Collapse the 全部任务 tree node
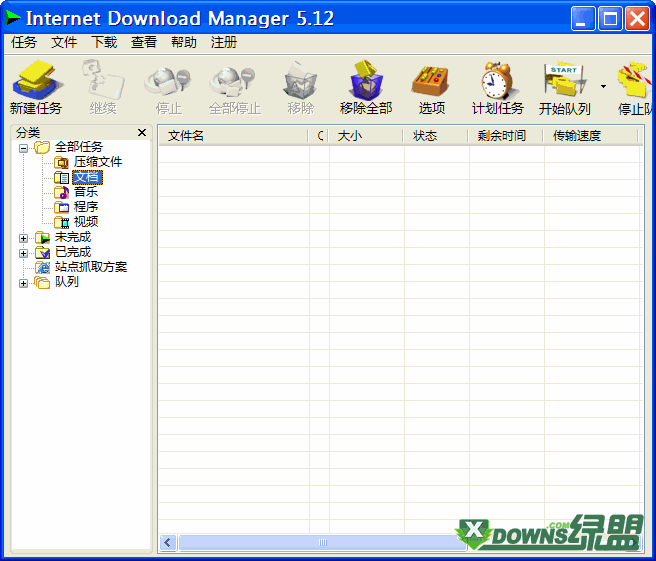Screen dimensions: 656x561 (23, 148)
